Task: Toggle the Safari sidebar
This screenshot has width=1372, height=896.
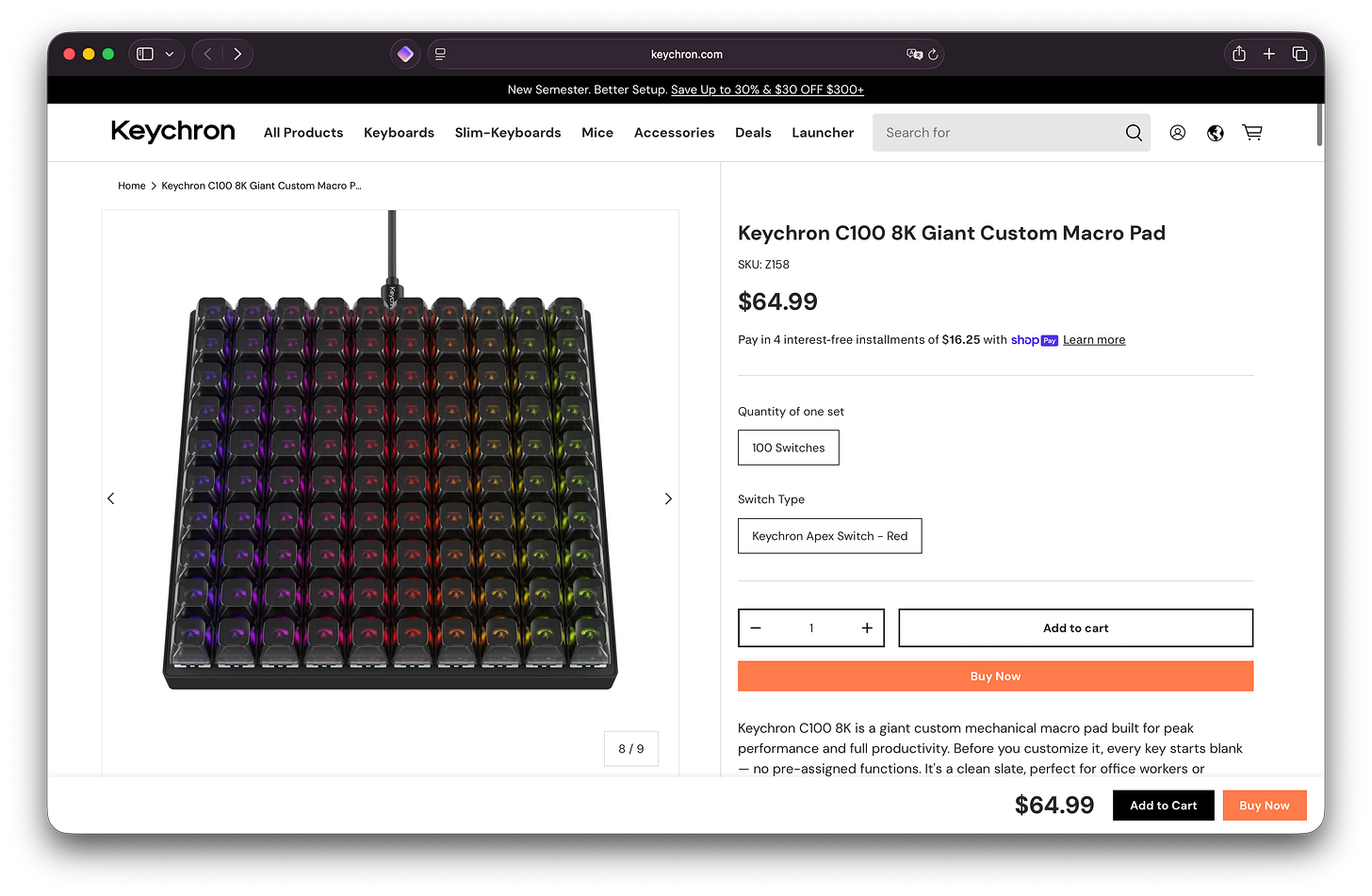Action: tap(145, 54)
